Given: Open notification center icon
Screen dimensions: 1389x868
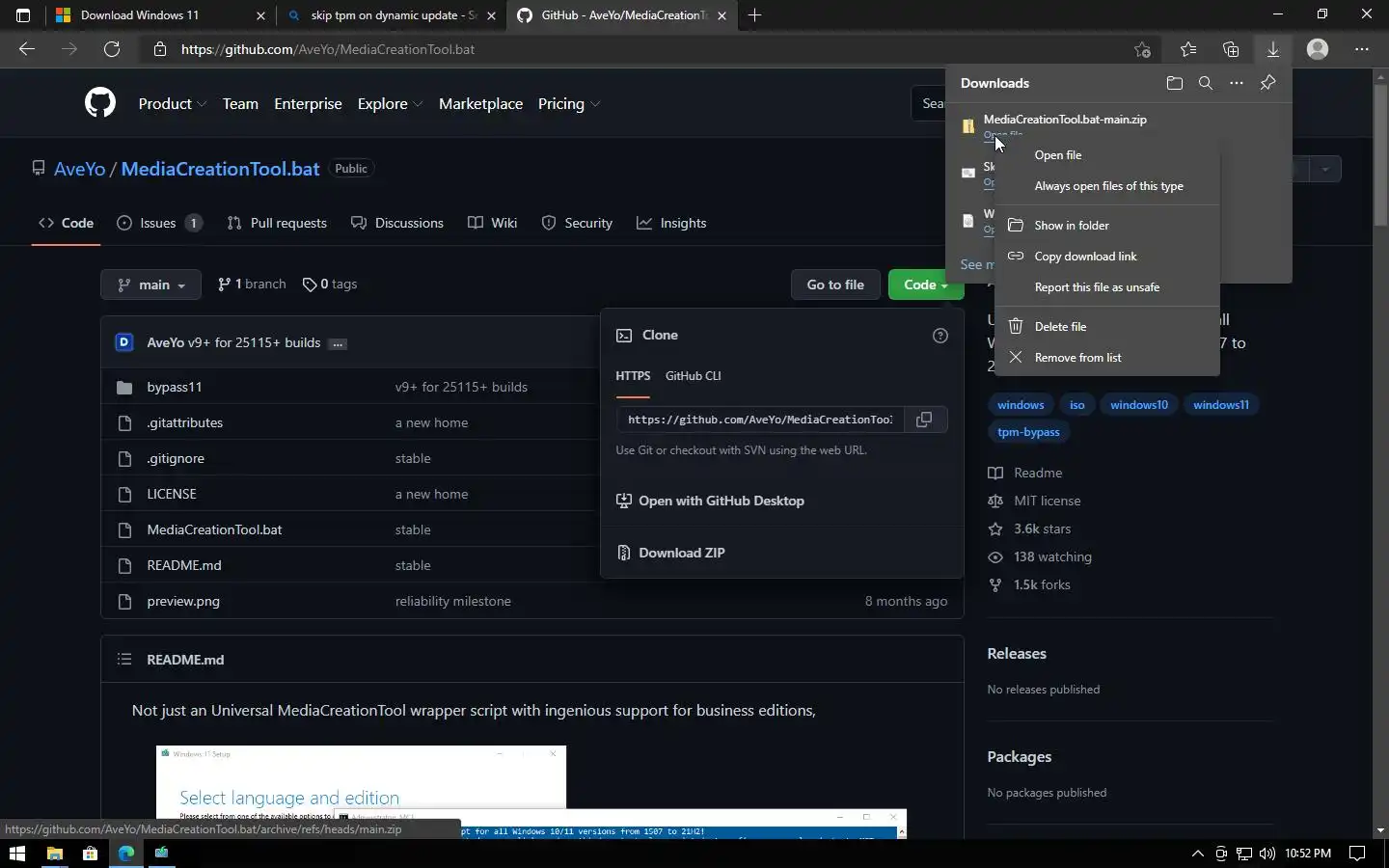Looking at the screenshot, I should pos(1357,854).
